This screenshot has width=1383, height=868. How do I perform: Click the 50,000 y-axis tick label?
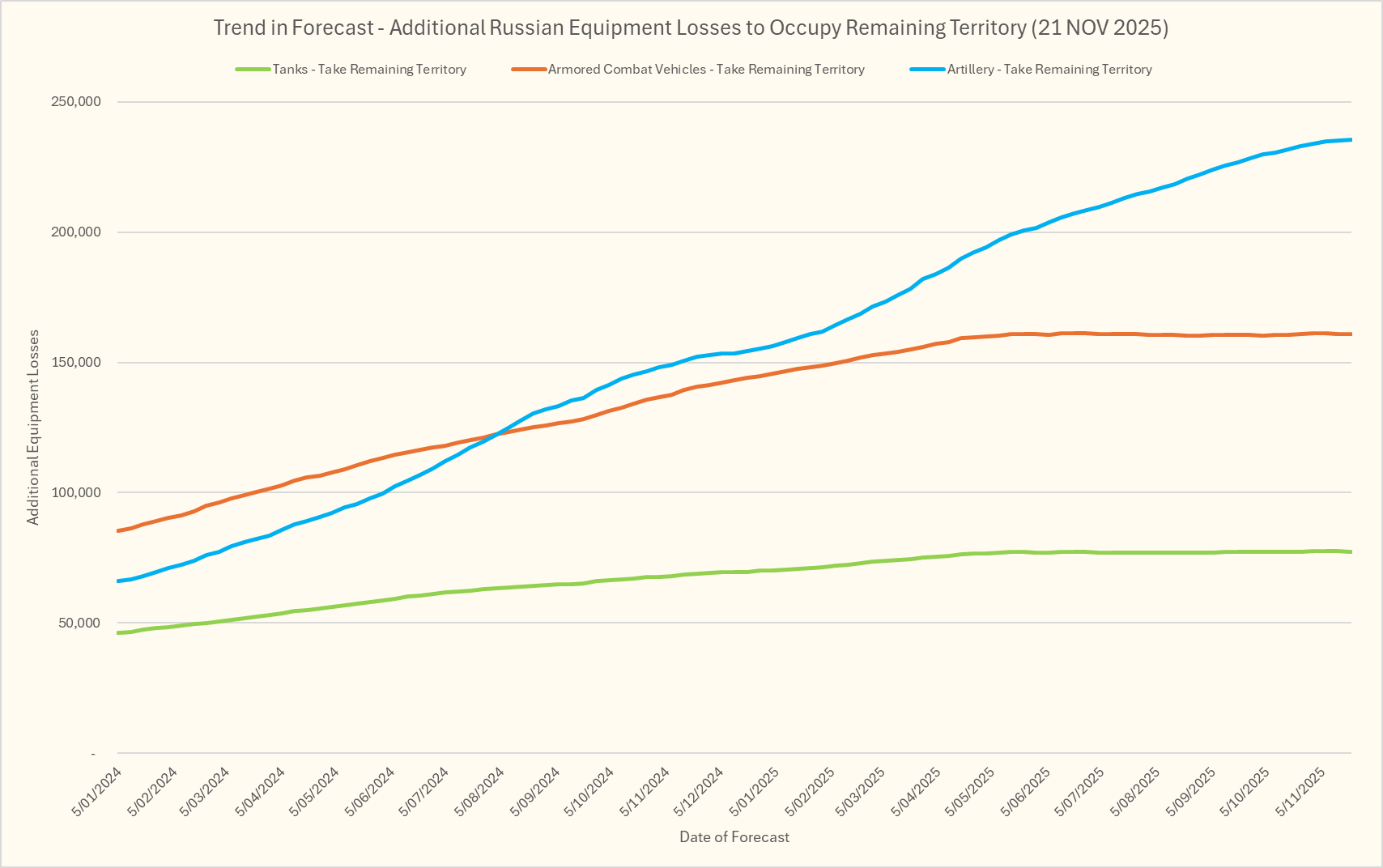tap(78, 623)
